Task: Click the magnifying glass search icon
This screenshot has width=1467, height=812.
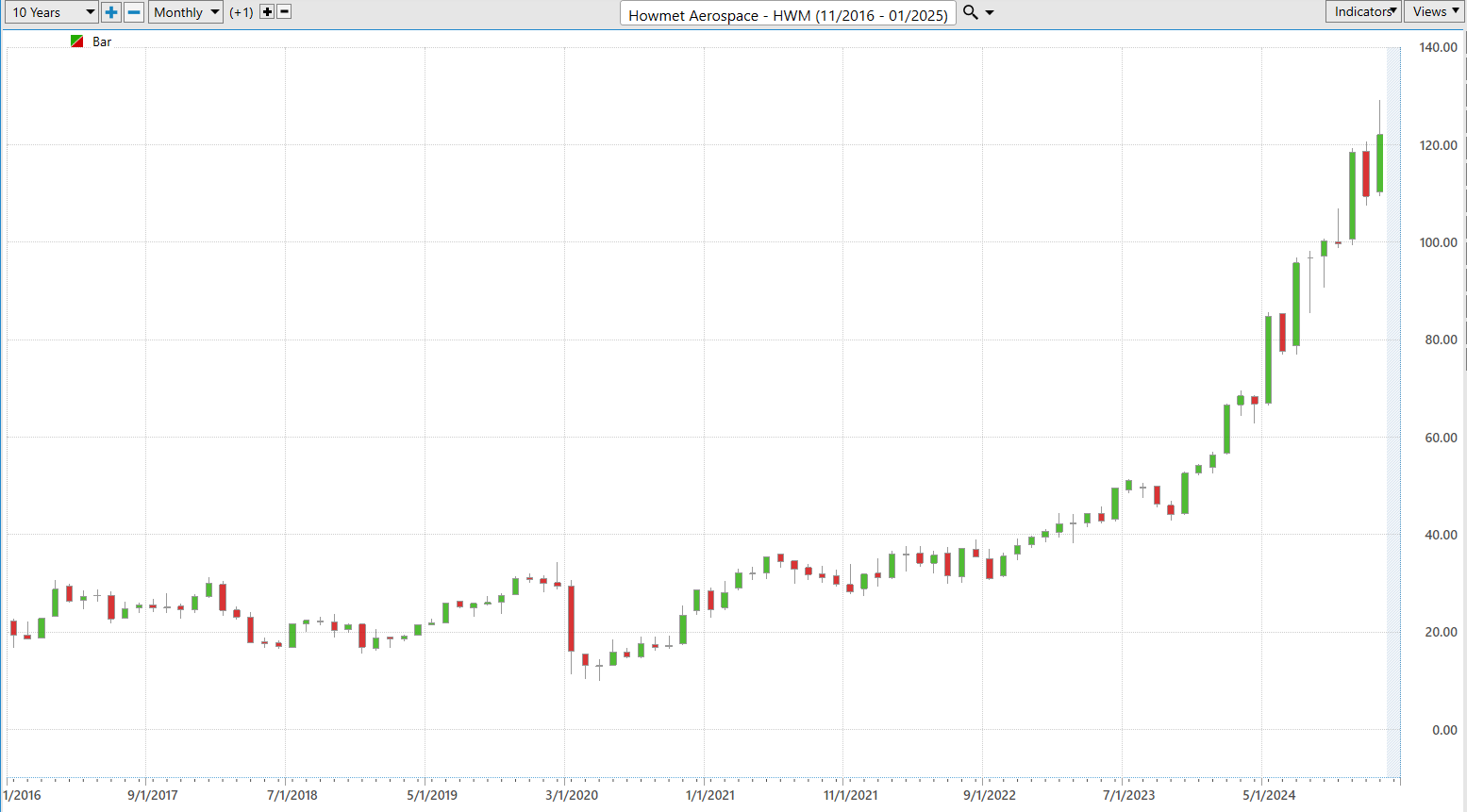Action: tap(970, 12)
